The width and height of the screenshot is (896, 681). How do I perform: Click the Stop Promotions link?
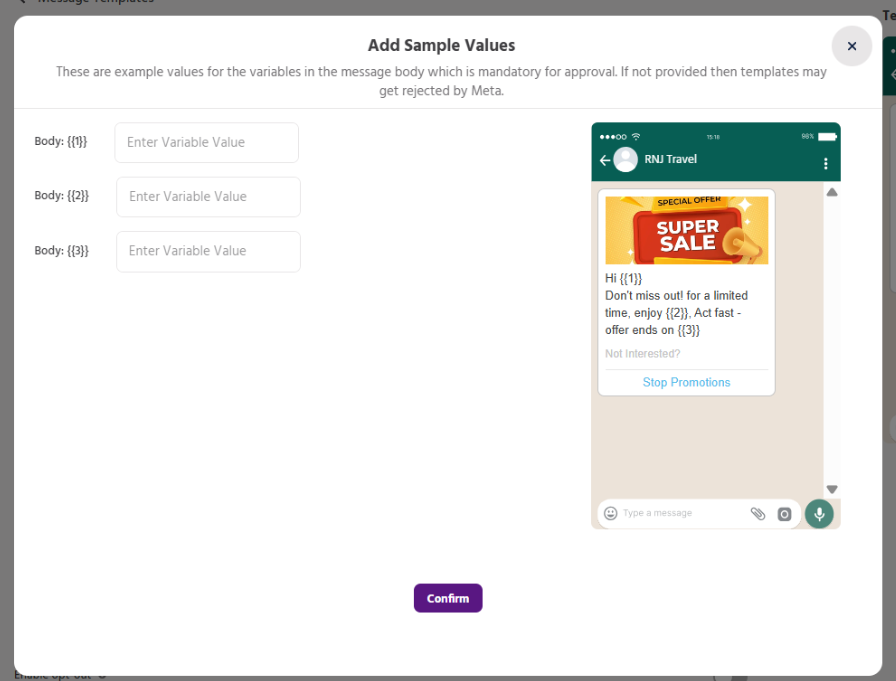(x=686, y=382)
